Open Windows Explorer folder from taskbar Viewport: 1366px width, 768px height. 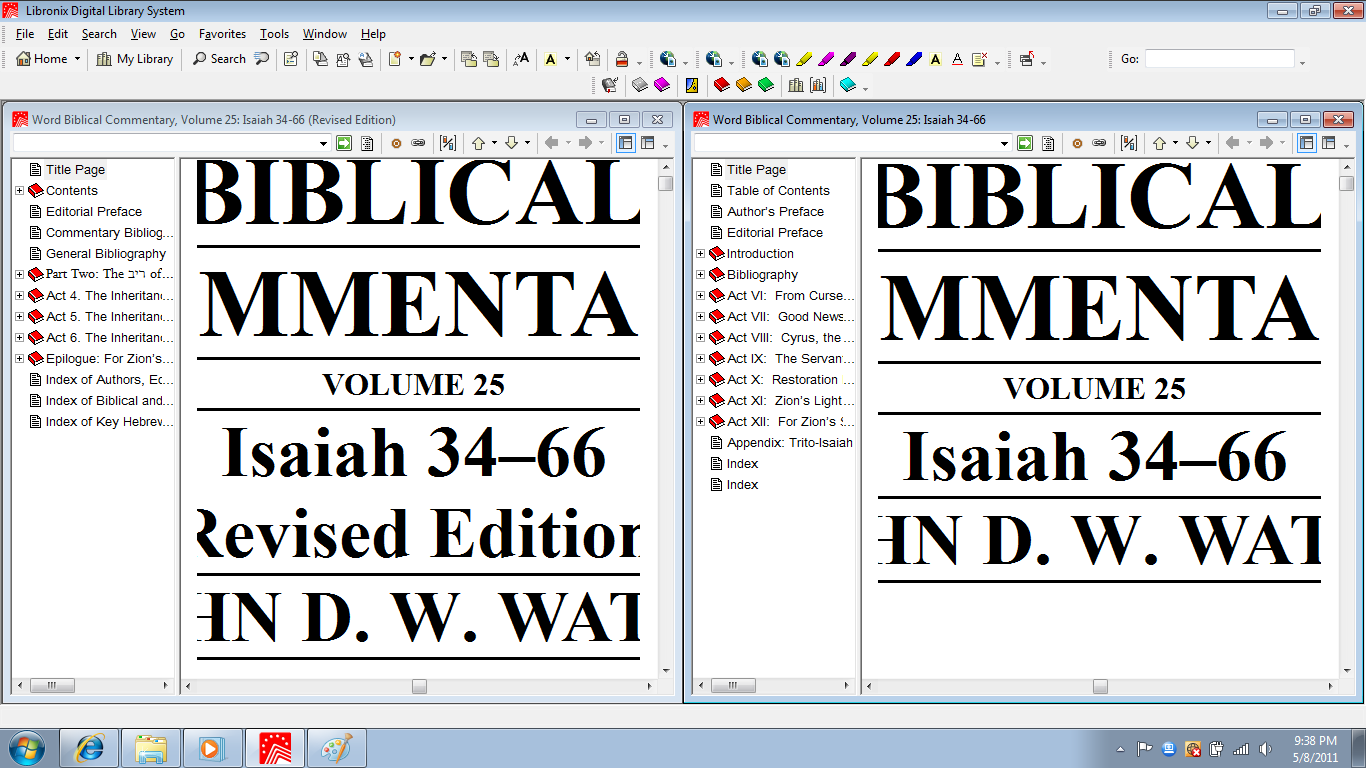(x=151, y=748)
